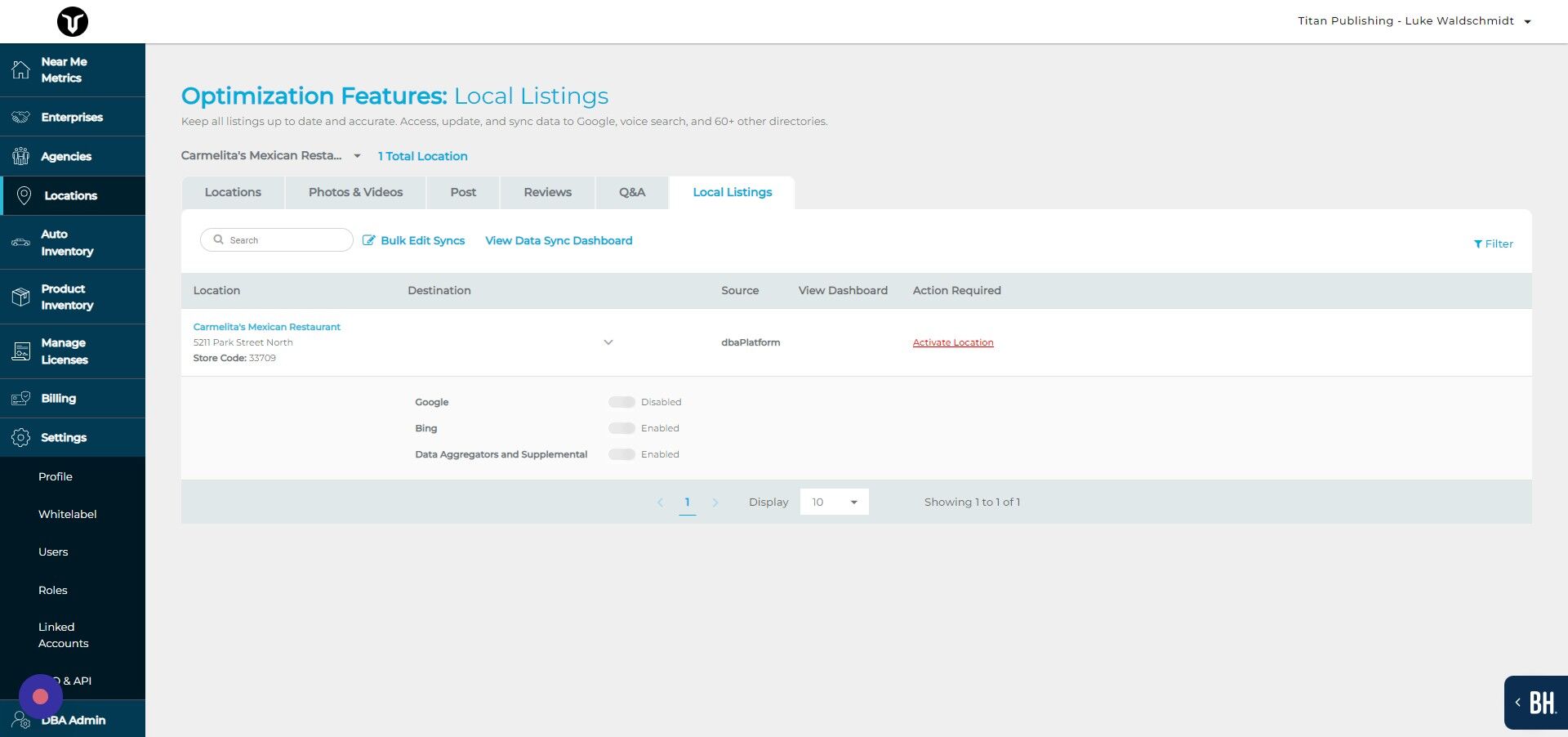Viewport: 1568px width, 737px height.
Task: Click the Action Required column header
Action: pos(956,290)
